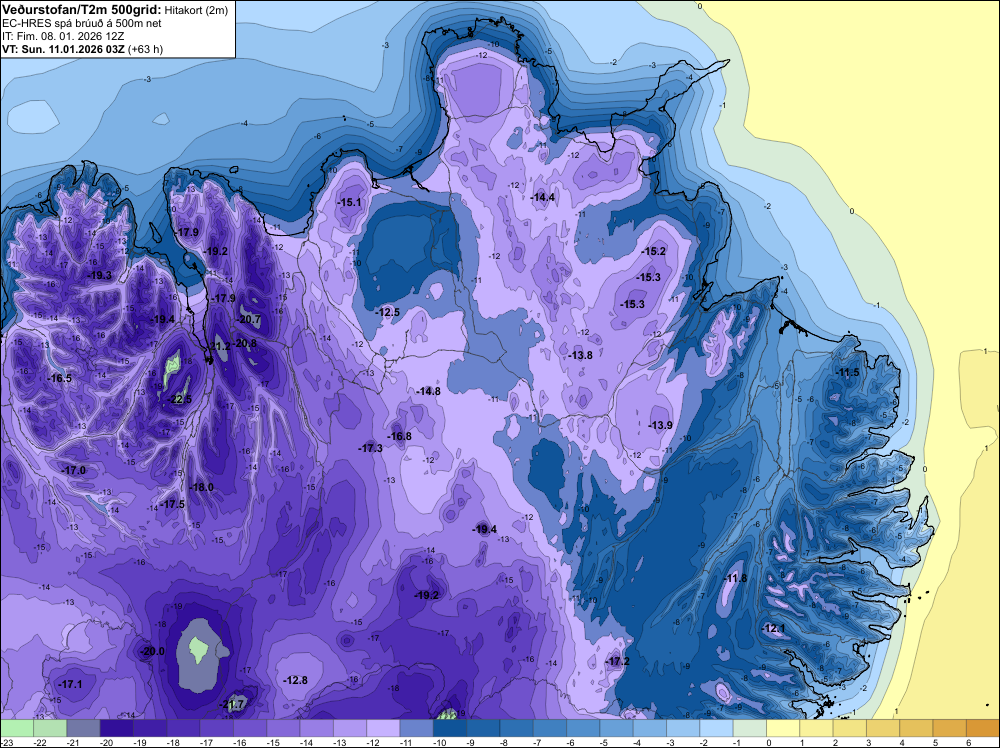Click the -12.1 temperature value
Screen dimensions: 1000x748
pyautogui.click(x=773, y=628)
